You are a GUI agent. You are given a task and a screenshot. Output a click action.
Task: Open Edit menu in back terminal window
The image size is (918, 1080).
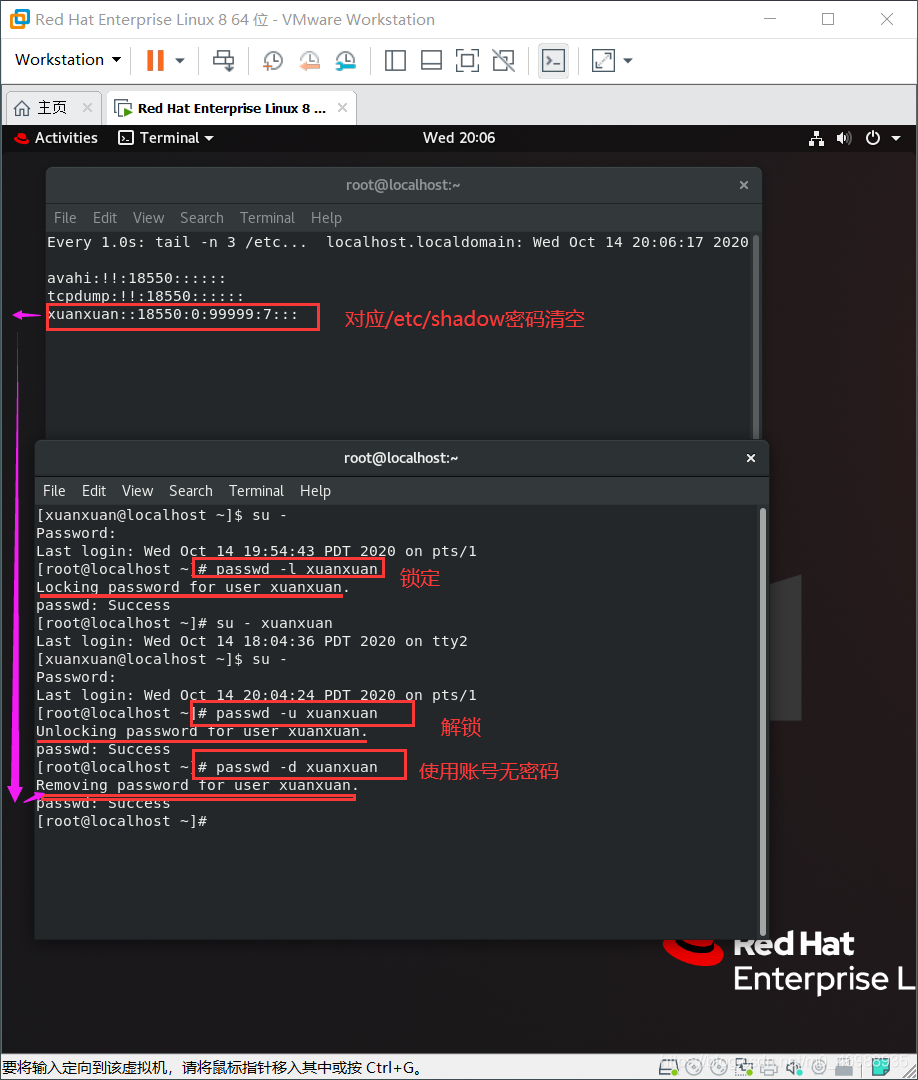point(105,218)
